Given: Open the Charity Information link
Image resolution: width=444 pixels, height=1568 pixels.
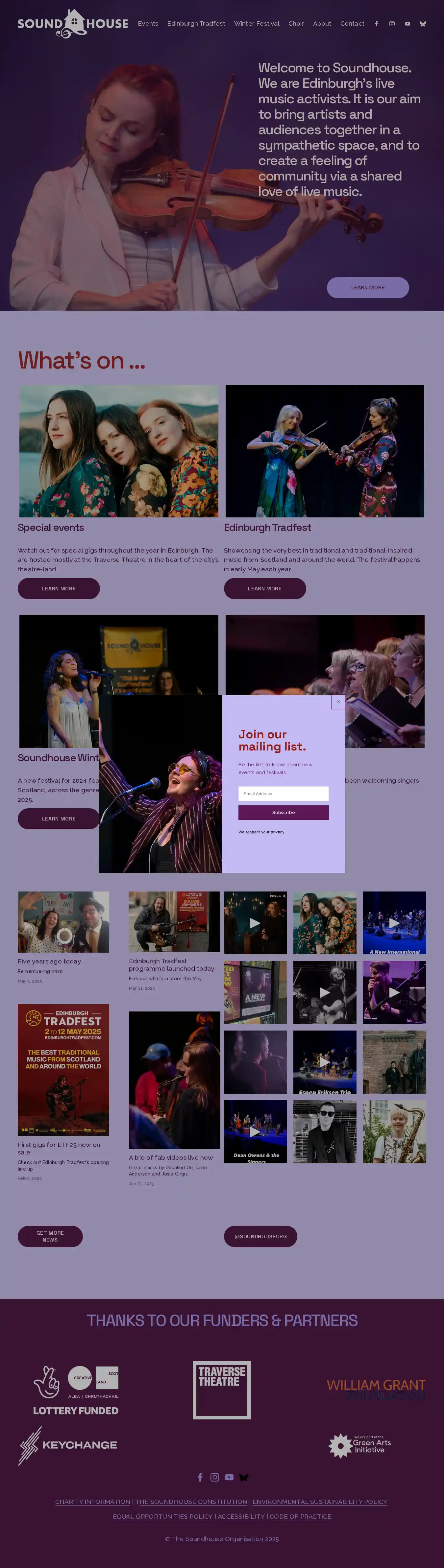Looking at the screenshot, I should 92,1502.
